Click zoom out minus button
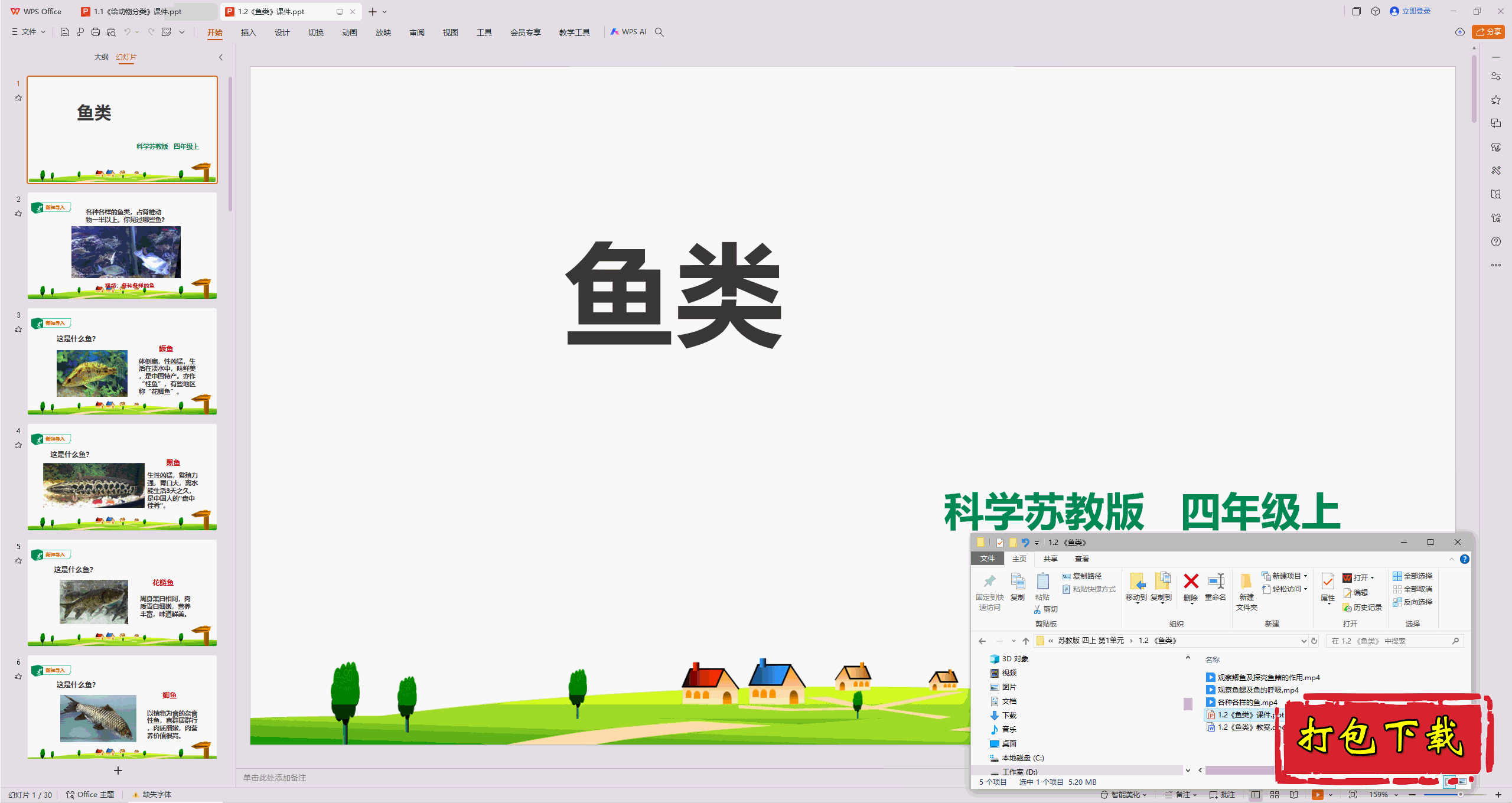This screenshot has width=1512, height=803. [x=1412, y=795]
